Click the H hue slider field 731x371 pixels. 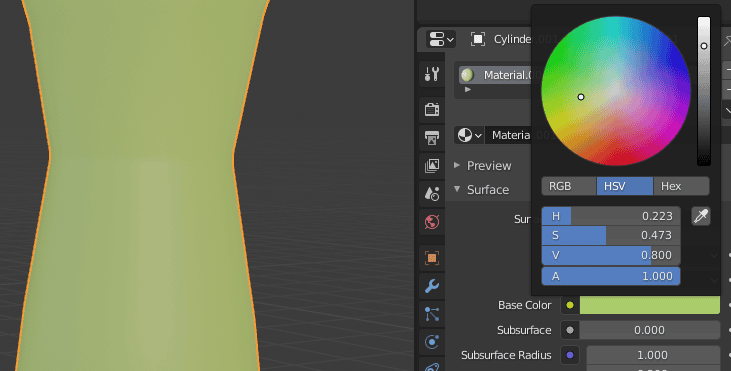(611, 216)
